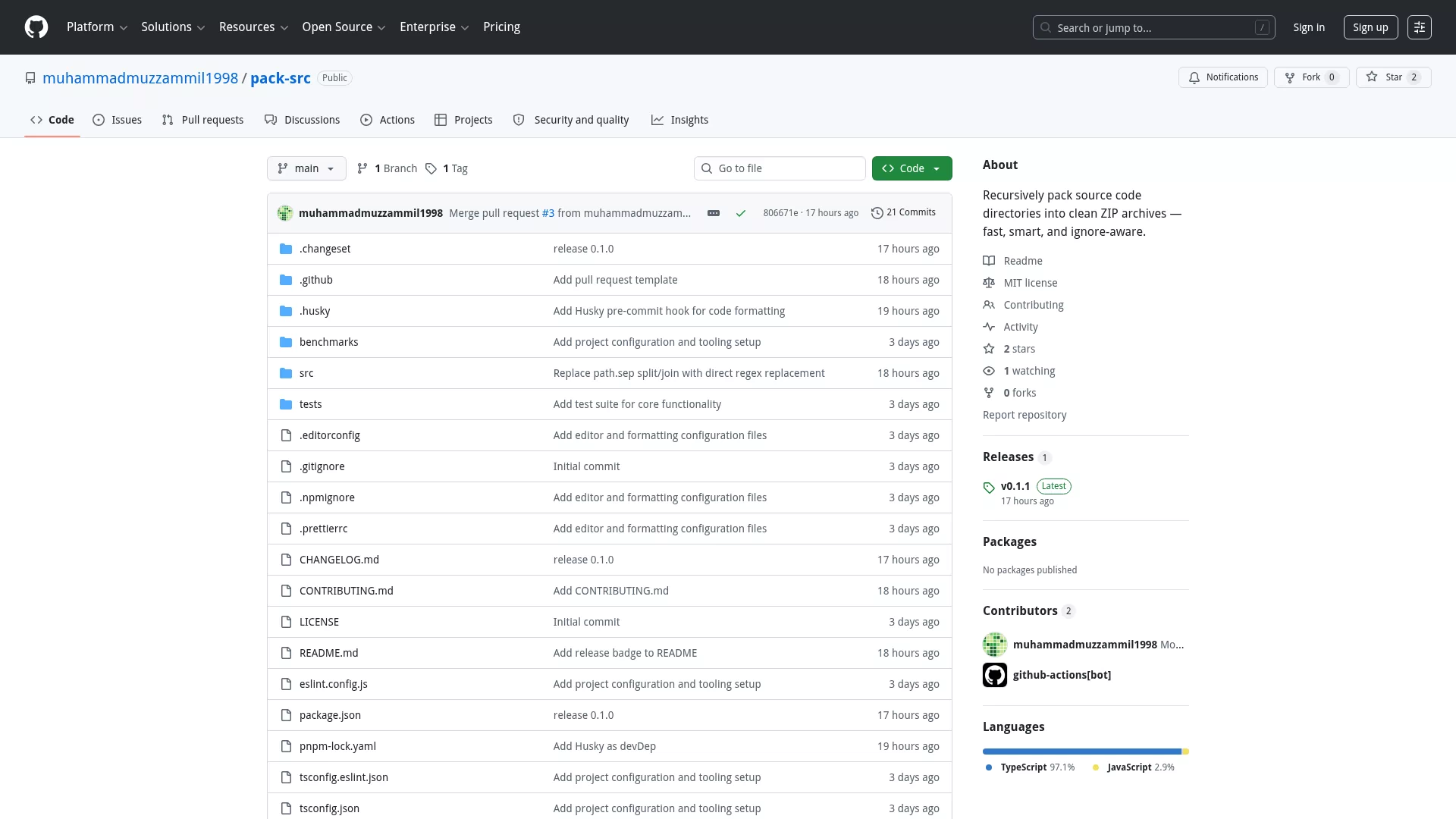1456x819 pixels.
Task: Open the accessibility settings icon beside Sign up
Action: (1419, 27)
